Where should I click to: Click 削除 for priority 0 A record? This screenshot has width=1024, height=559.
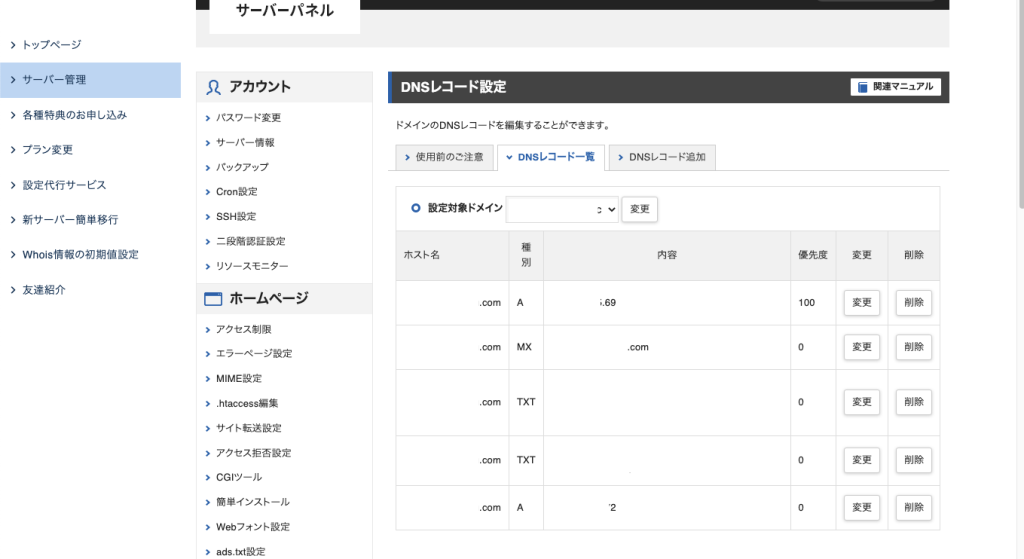(x=914, y=508)
